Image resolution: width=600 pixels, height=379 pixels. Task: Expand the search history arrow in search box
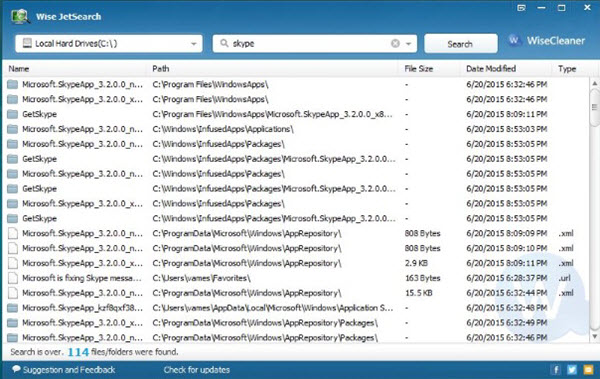[409, 44]
